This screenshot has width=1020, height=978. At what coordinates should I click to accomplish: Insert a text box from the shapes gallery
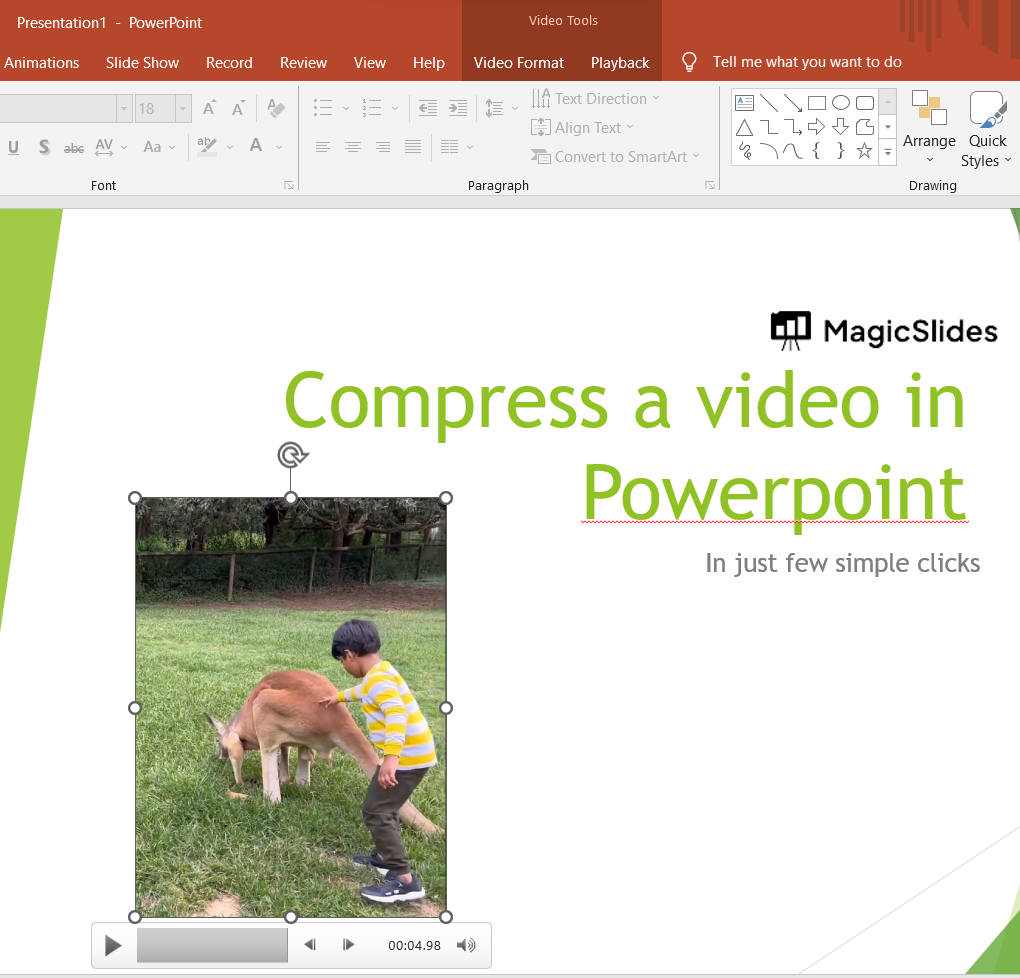(744, 103)
